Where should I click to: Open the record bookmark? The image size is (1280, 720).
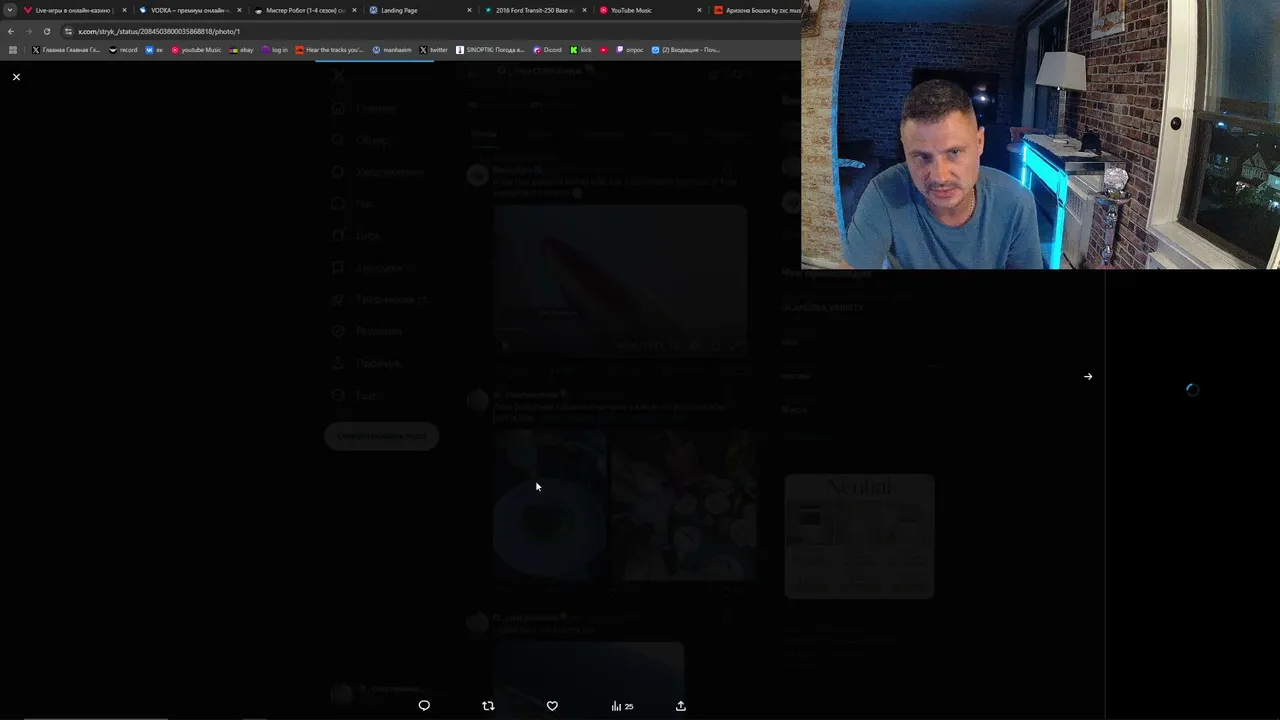click(123, 49)
